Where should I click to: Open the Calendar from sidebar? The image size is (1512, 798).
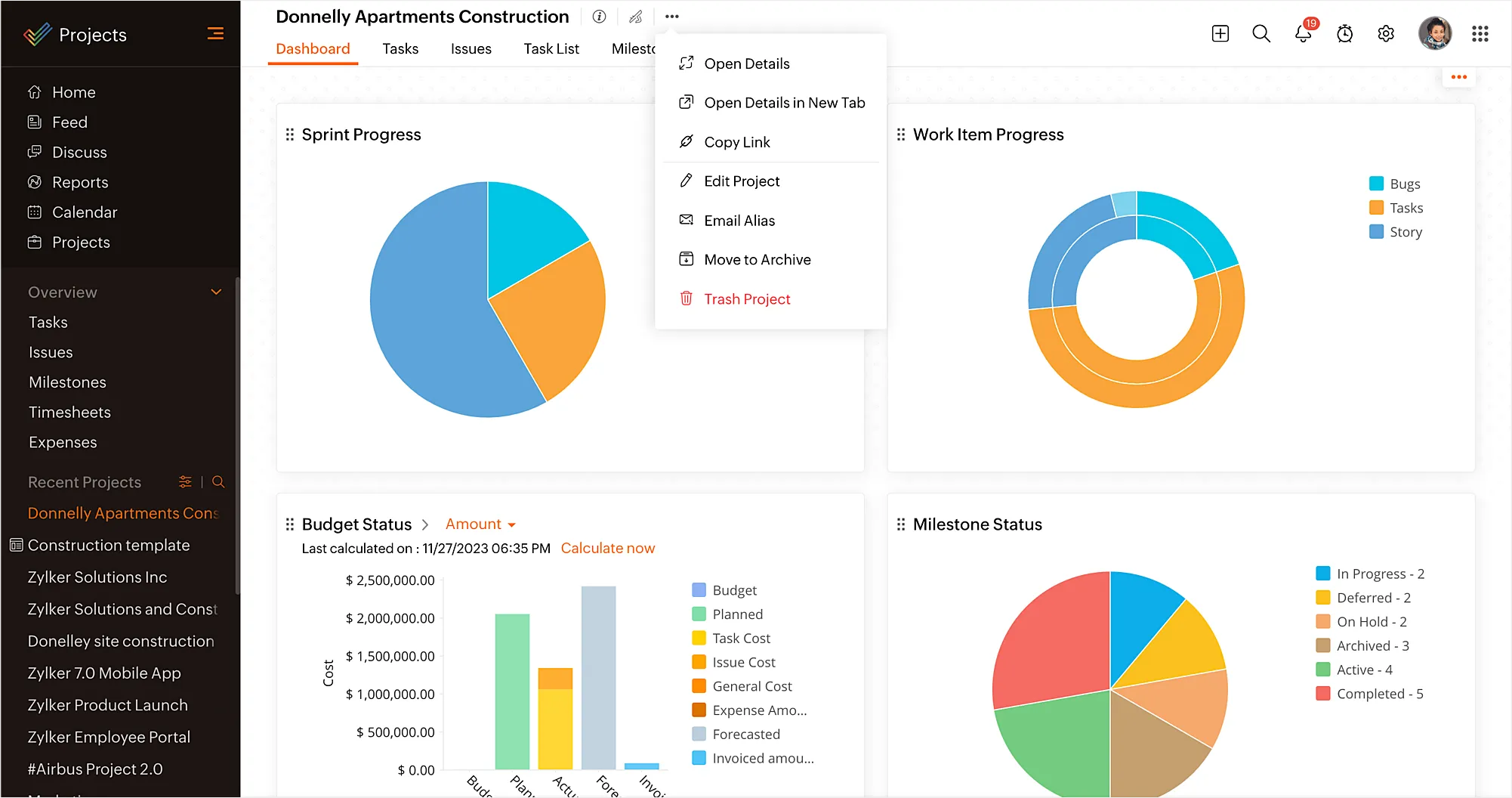tap(83, 212)
